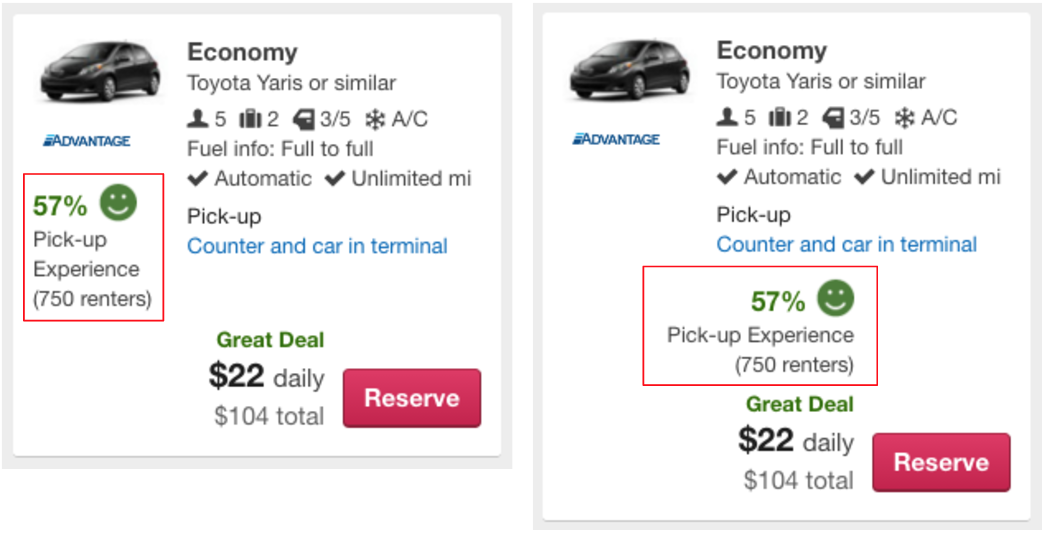Click the 57% rating text in right card
Screen dimensions: 1046x534
point(777,301)
